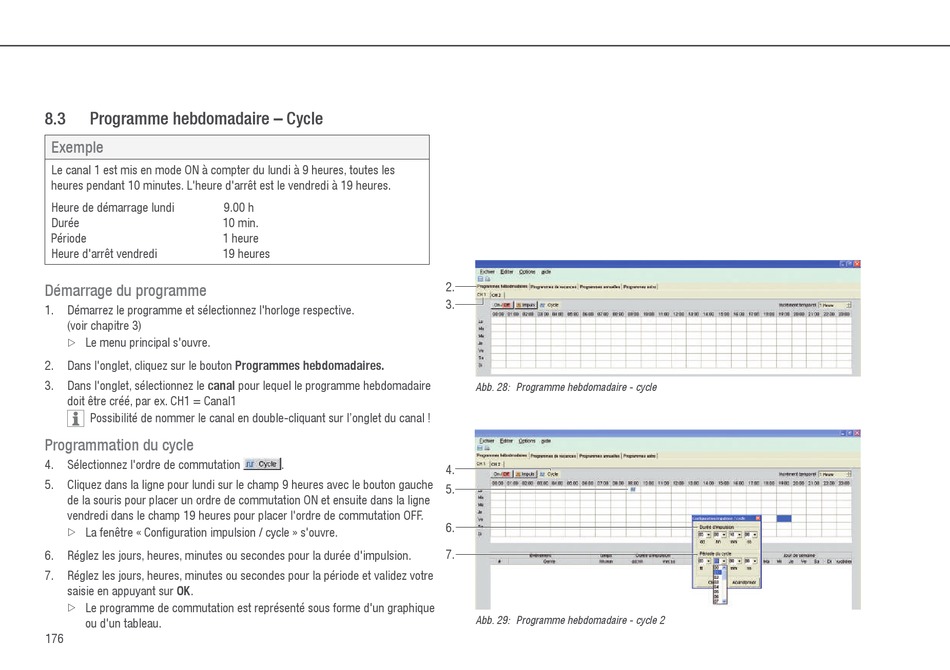This screenshot has width=950, height=670.
Task: Click the value "10 min." in the example table
Action: pyautogui.click(x=241, y=222)
